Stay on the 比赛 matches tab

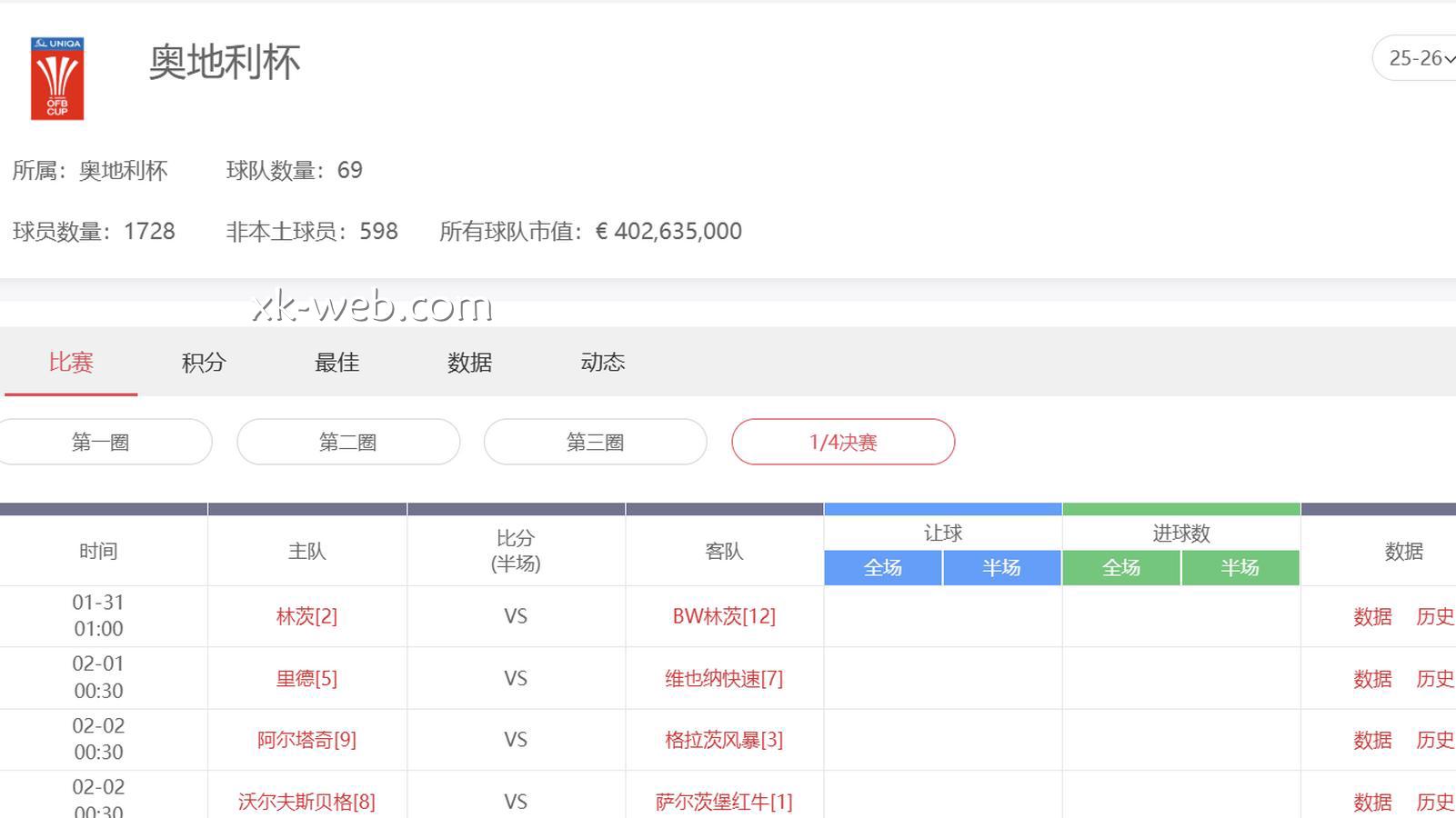[72, 363]
